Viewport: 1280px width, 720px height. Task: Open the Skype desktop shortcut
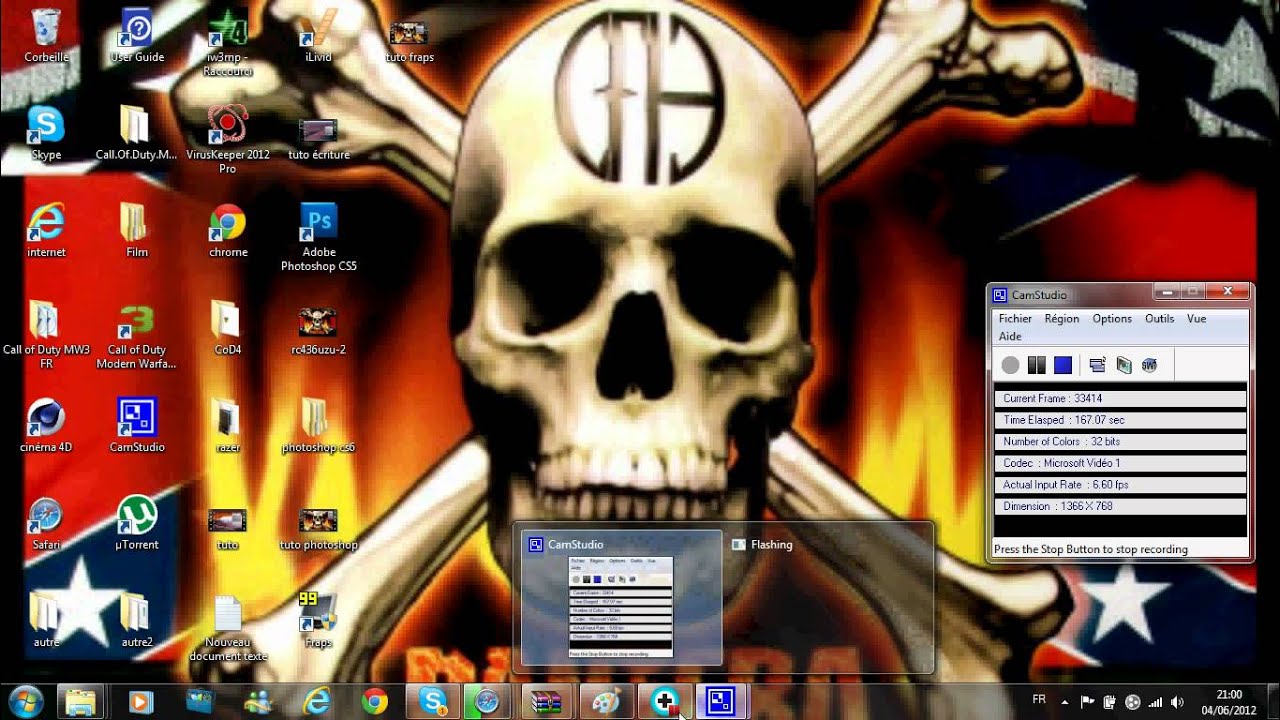(46, 134)
